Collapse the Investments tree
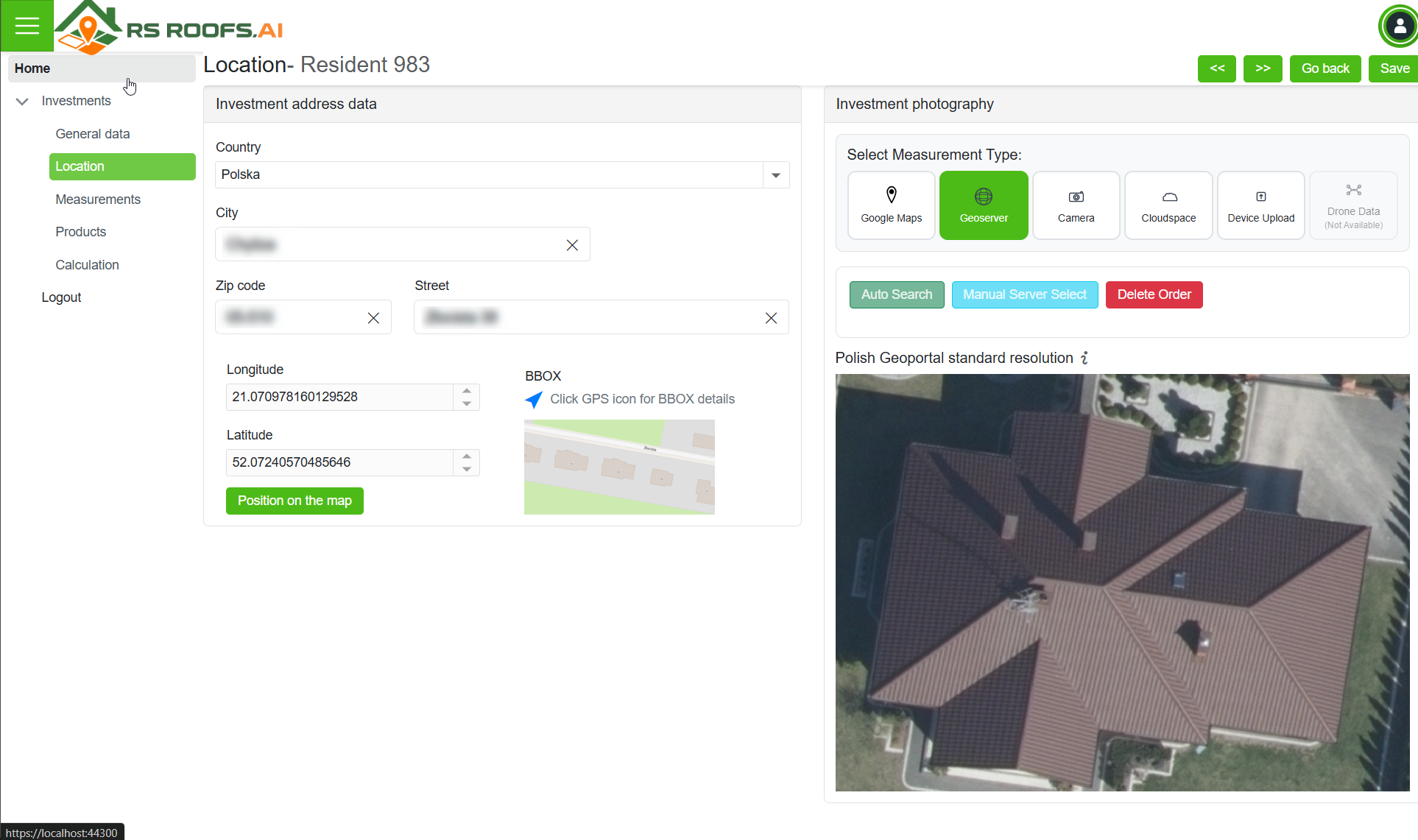This screenshot has width=1418, height=840. (22, 102)
